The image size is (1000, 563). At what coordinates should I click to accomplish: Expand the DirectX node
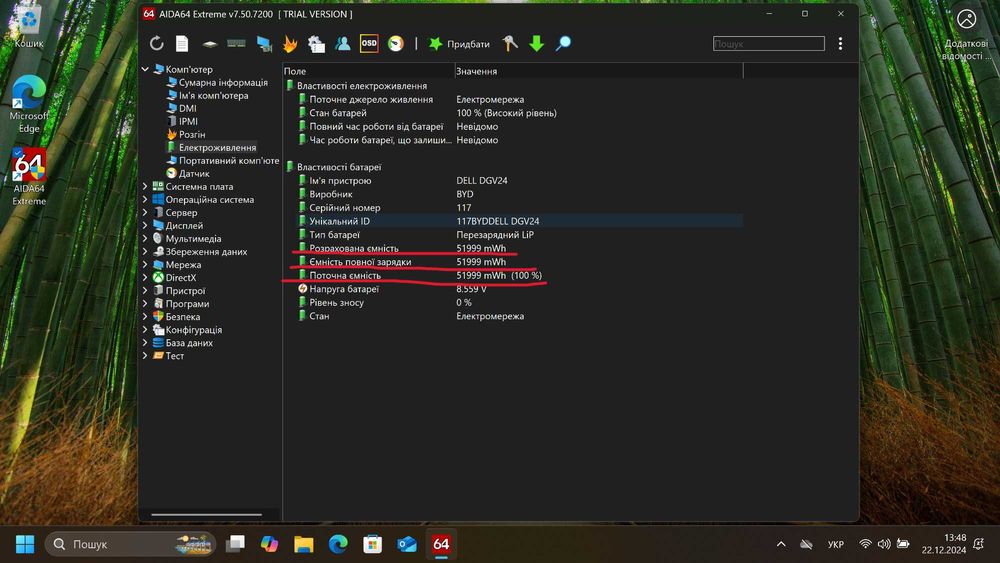[145, 277]
